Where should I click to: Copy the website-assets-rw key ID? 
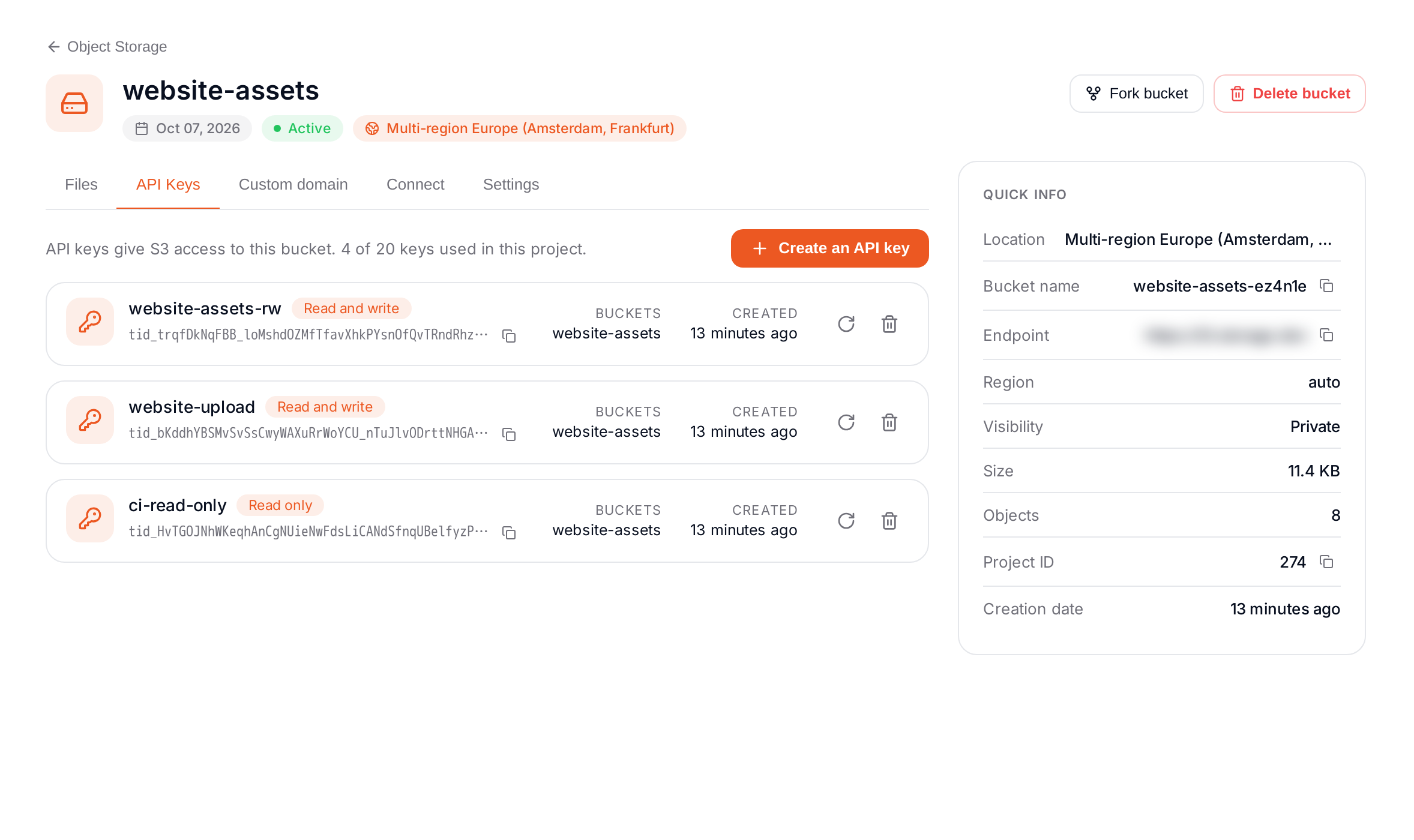click(509, 336)
